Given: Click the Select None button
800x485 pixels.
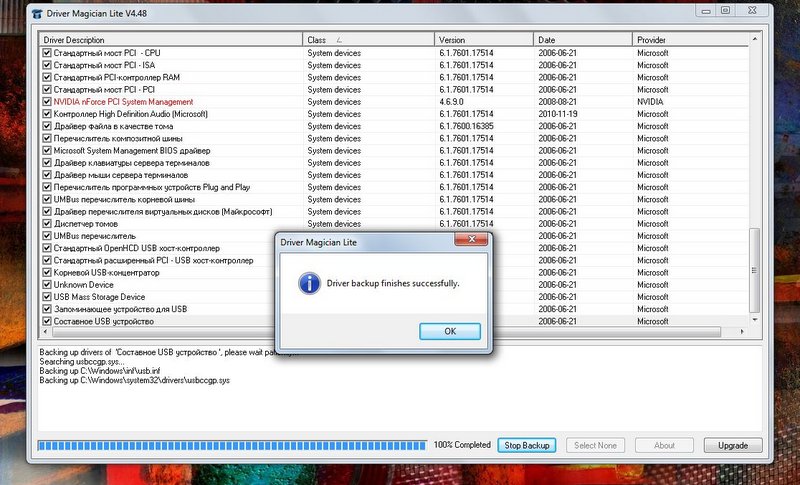Looking at the screenshot, I should [x=595, y=445].
